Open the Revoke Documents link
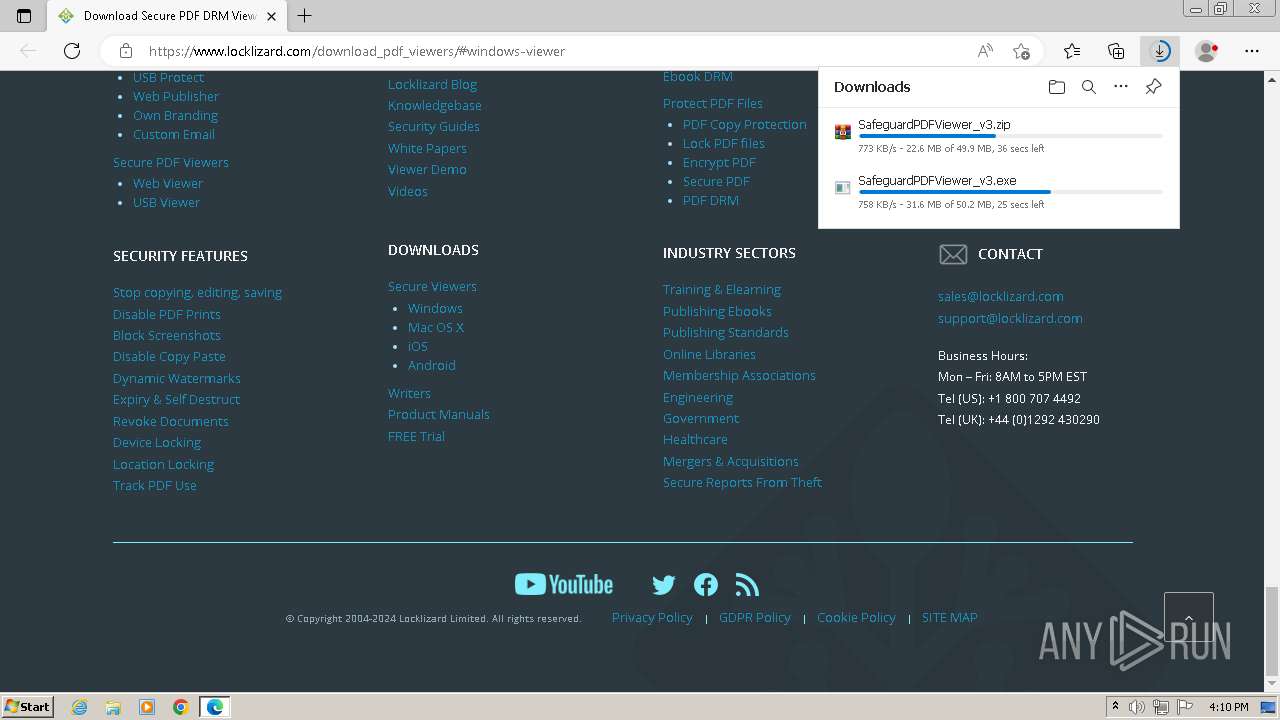Screen dimensions: 1280x720 click(x=171, y=421)
